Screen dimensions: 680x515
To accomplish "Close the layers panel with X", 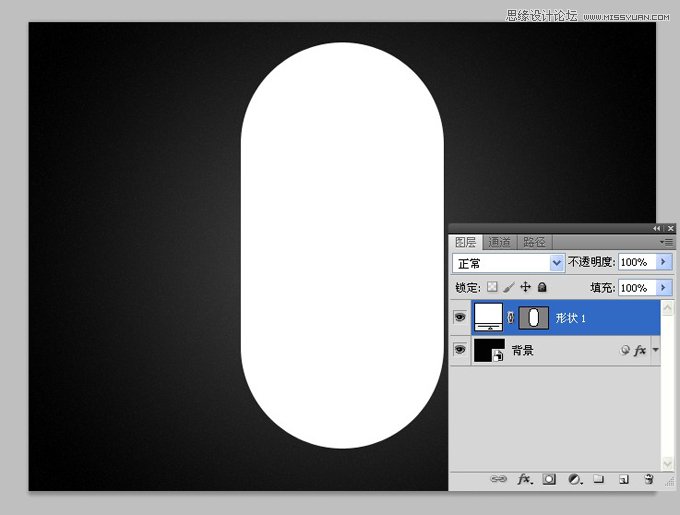I will tap(670, 228).
